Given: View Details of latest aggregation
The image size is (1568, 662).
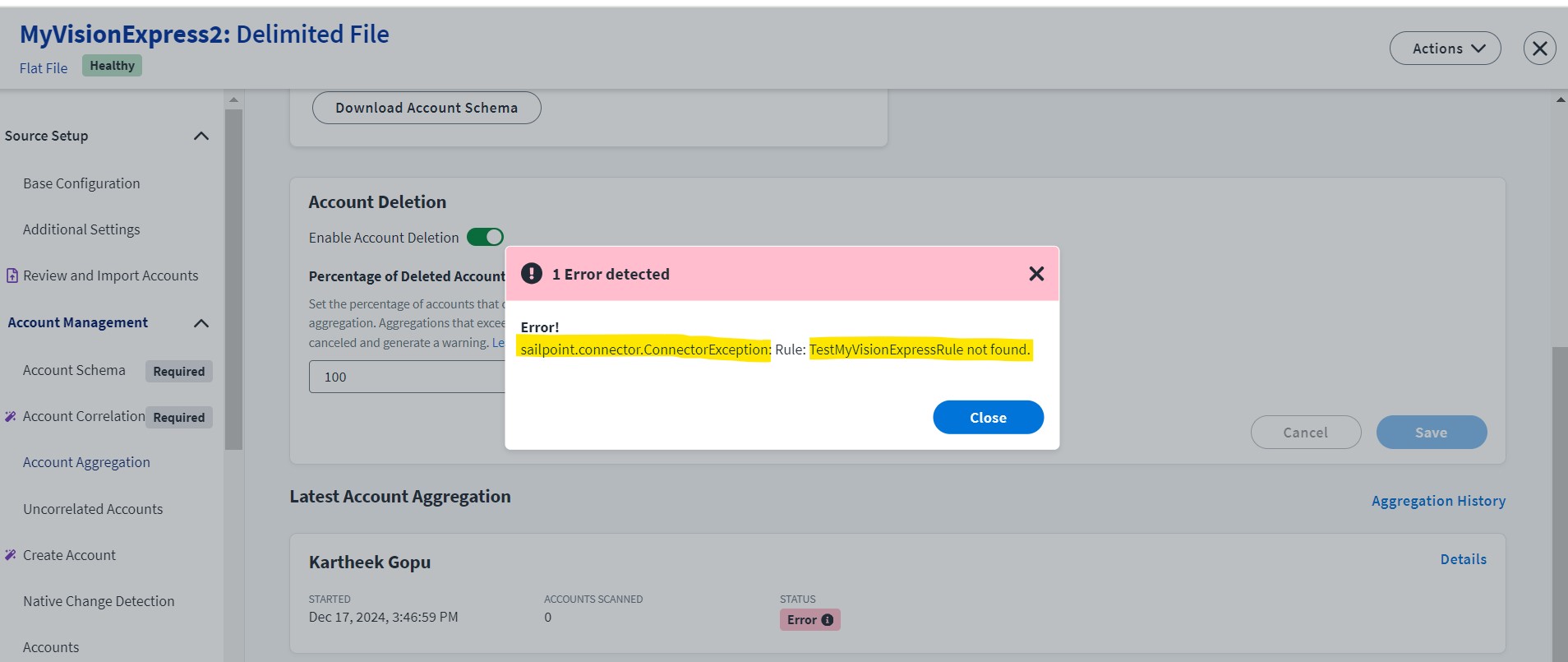Looking at the screenshot, I should click(1463, 559).
